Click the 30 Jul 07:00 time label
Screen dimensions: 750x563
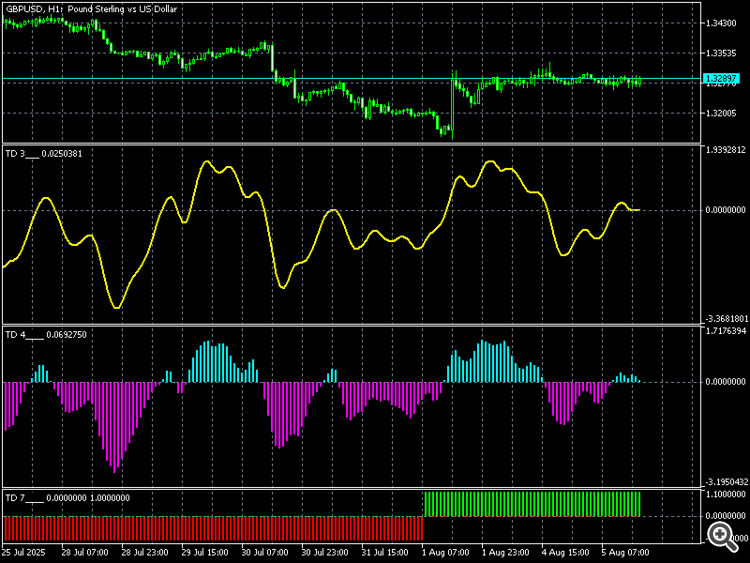(265, 552)
